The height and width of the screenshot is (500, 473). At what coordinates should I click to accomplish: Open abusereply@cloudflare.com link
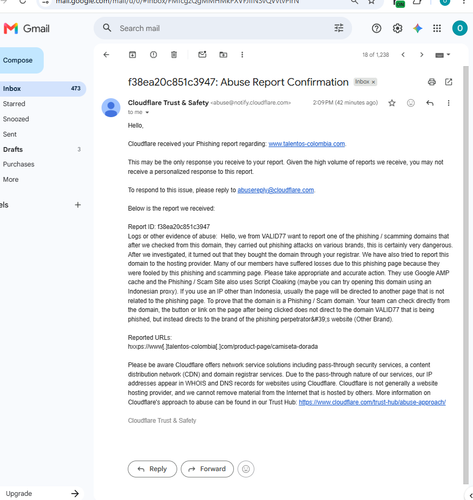coord(276,190)
